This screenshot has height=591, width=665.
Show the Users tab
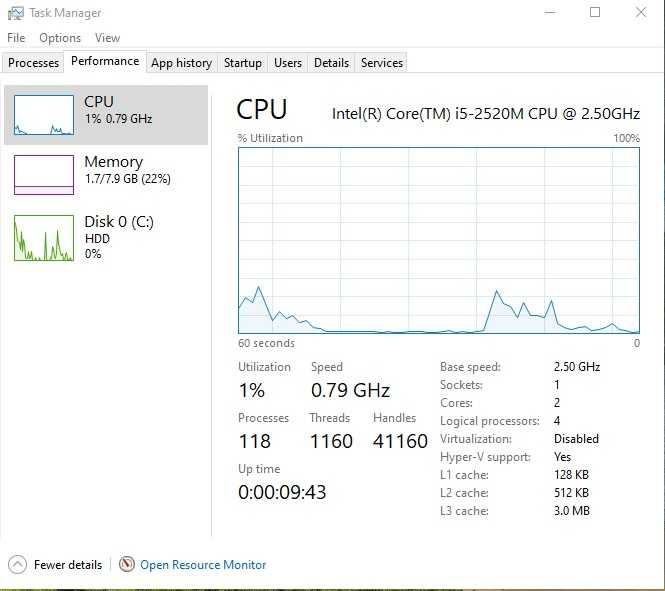(x=288, y=63)
